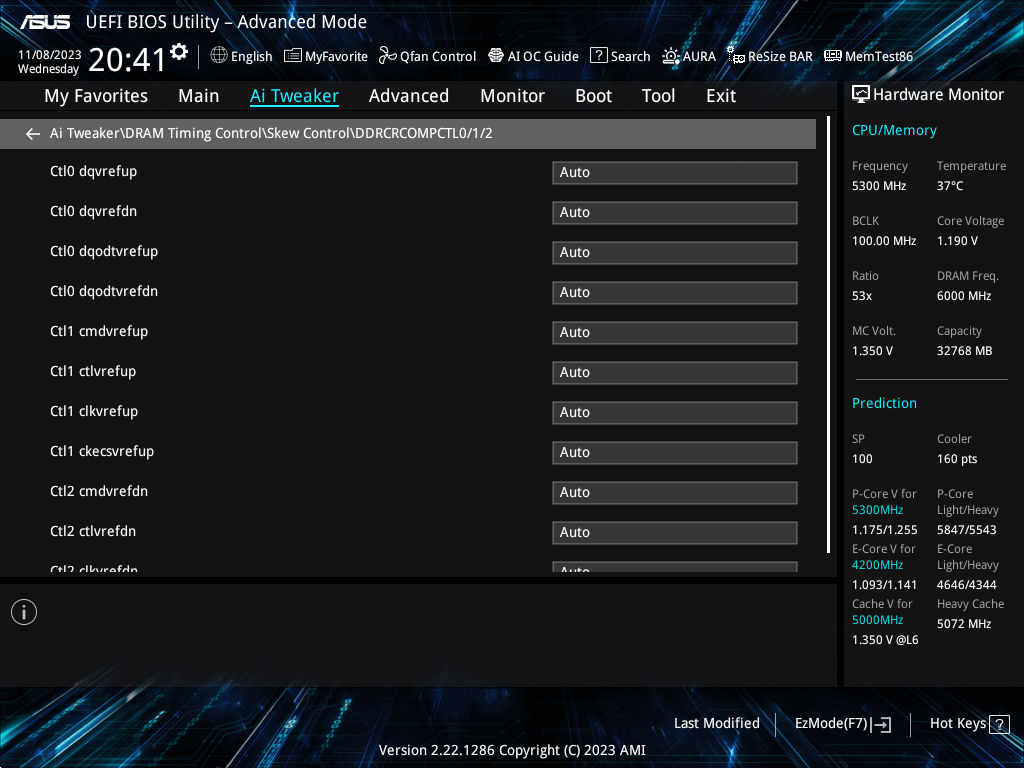Viewport: 1024px width, 768px height.
Task: Open the English language selector globe
Action: coord(219,56)
